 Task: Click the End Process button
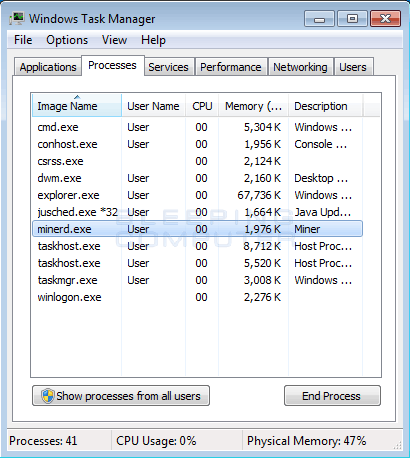click(332, 396)
